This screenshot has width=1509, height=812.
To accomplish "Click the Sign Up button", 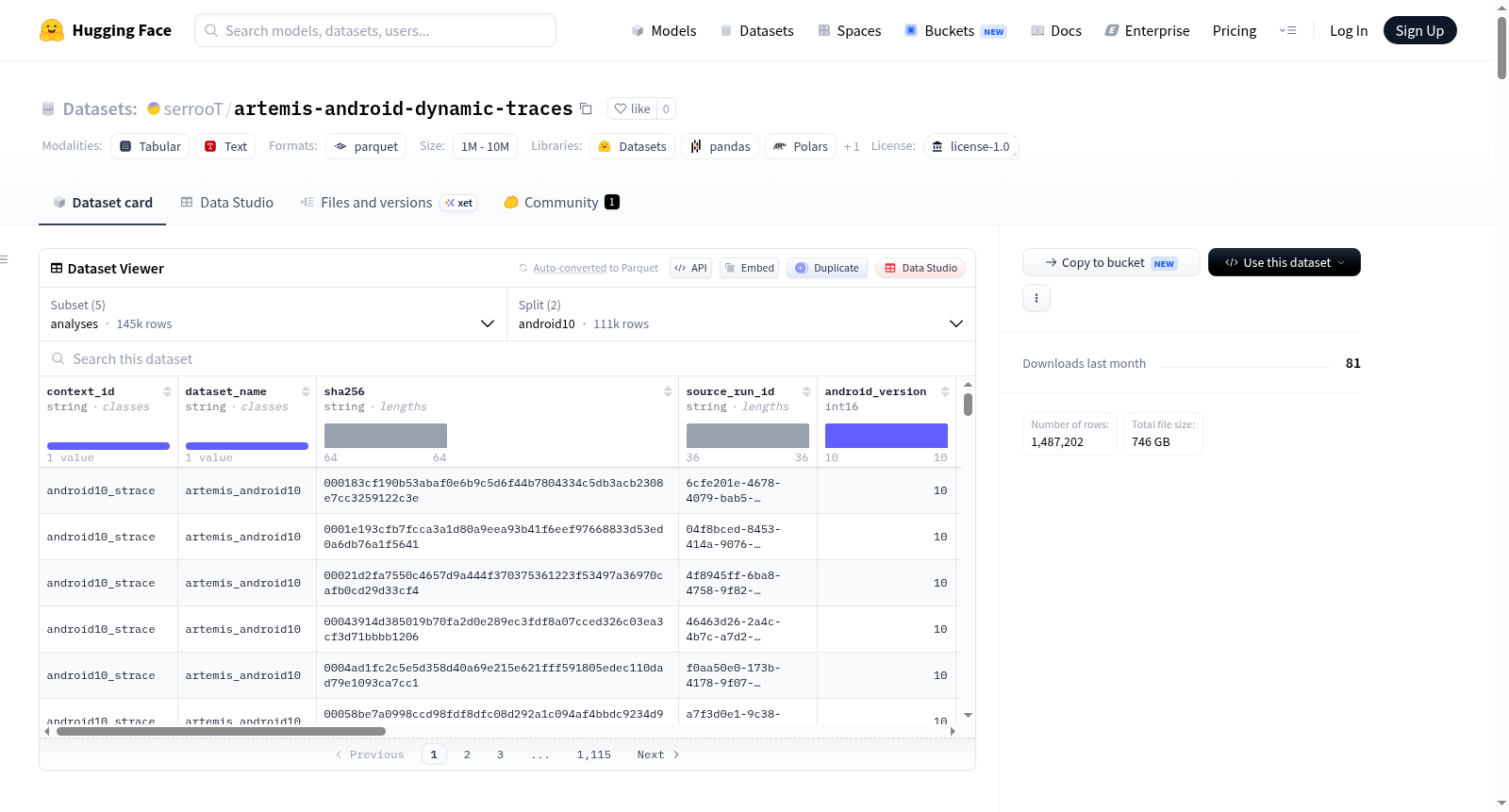I will tap(1419, 30).
